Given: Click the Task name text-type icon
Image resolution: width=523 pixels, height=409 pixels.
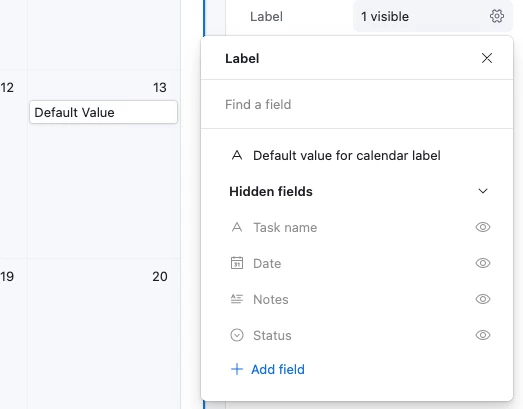Looking at the screenshot, I should tap(237, 228).
